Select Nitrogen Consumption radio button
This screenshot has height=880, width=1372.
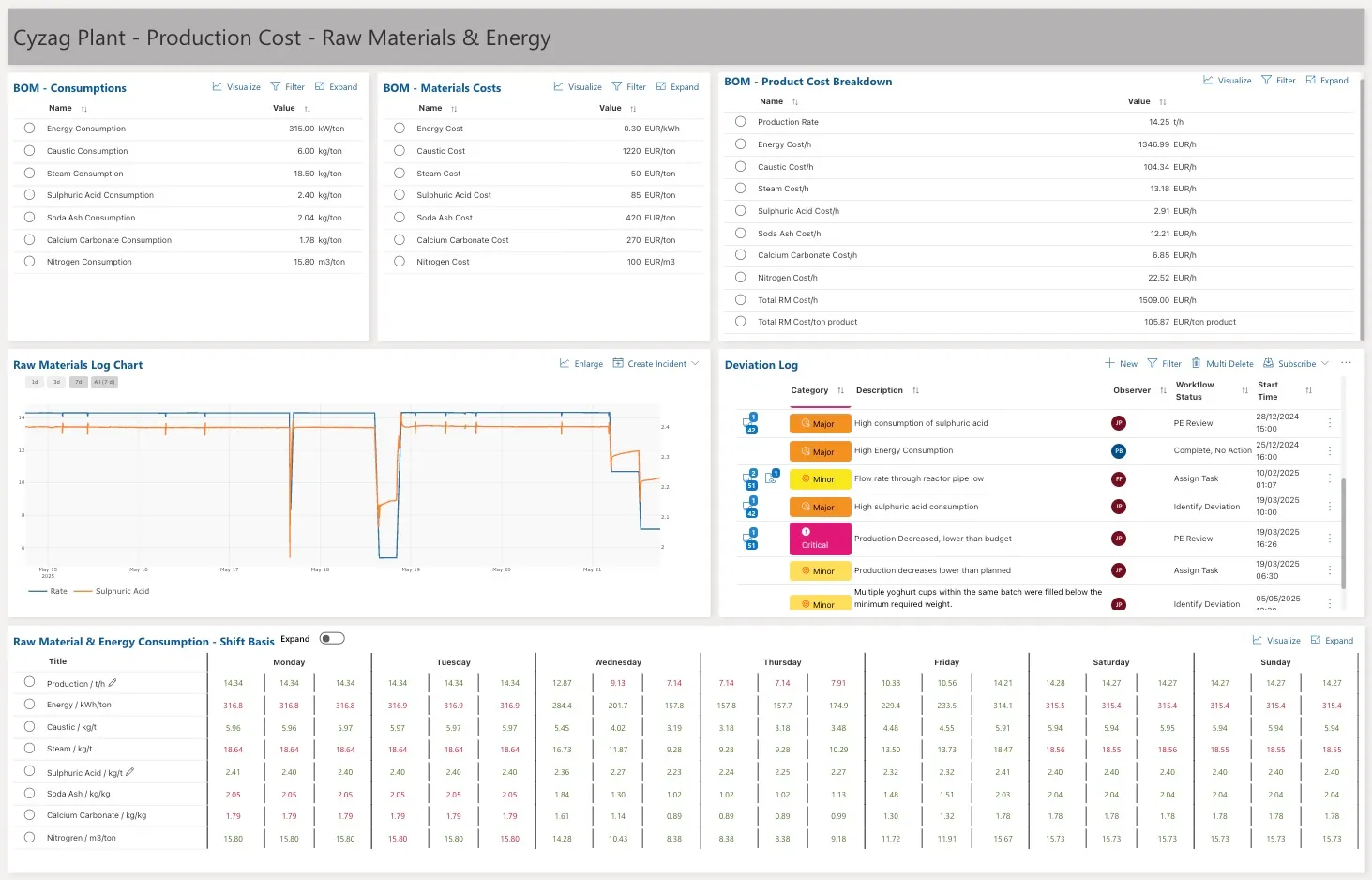[x=29, y=262]
